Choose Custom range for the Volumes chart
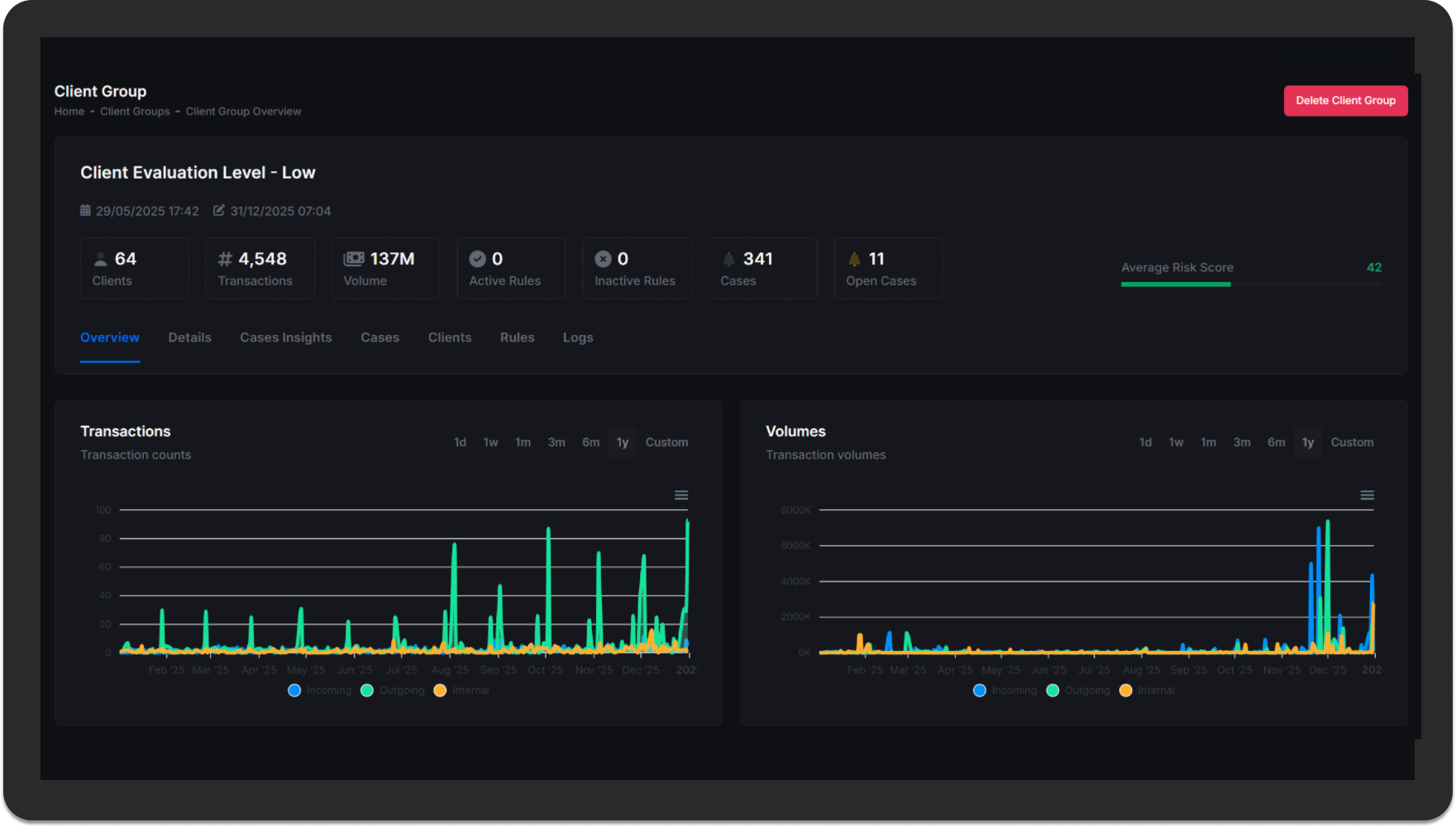 (x=1352, y=442)
